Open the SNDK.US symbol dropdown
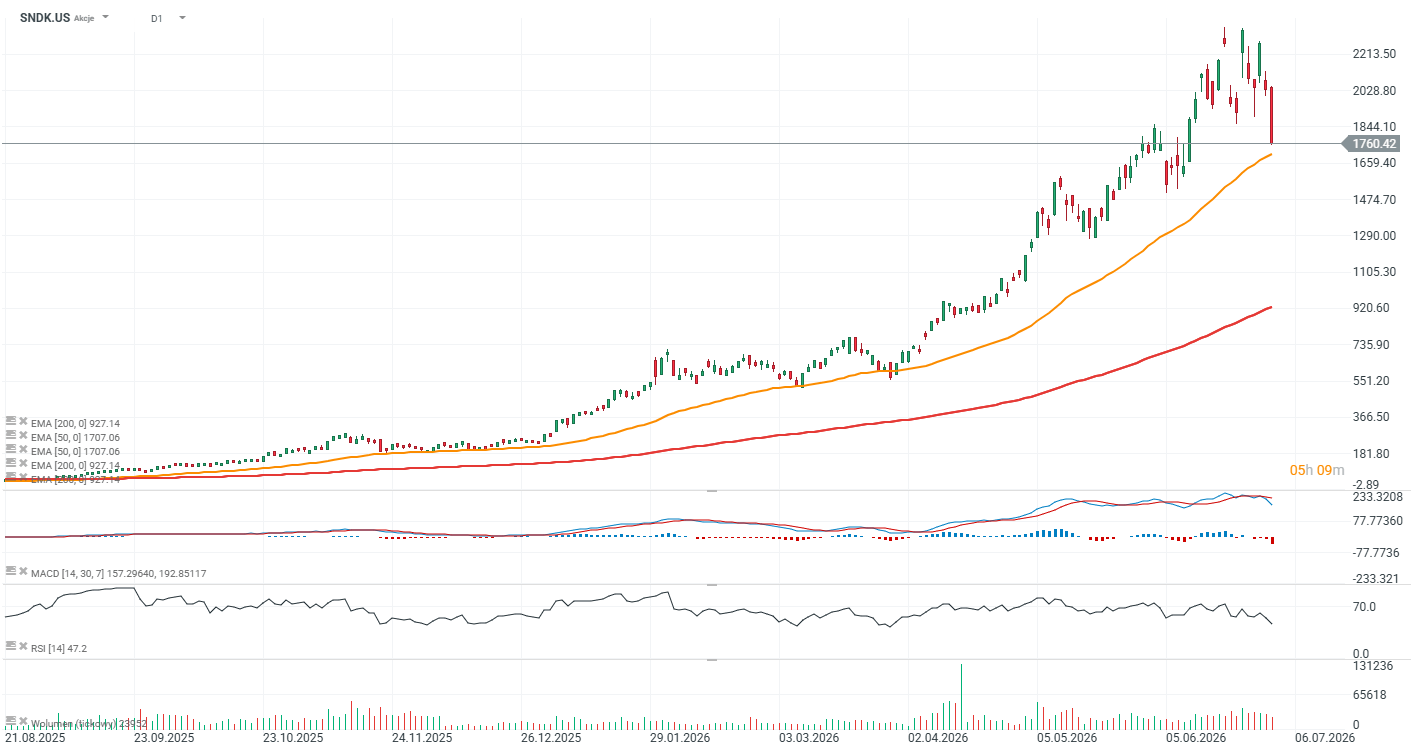 coord(106,18)
